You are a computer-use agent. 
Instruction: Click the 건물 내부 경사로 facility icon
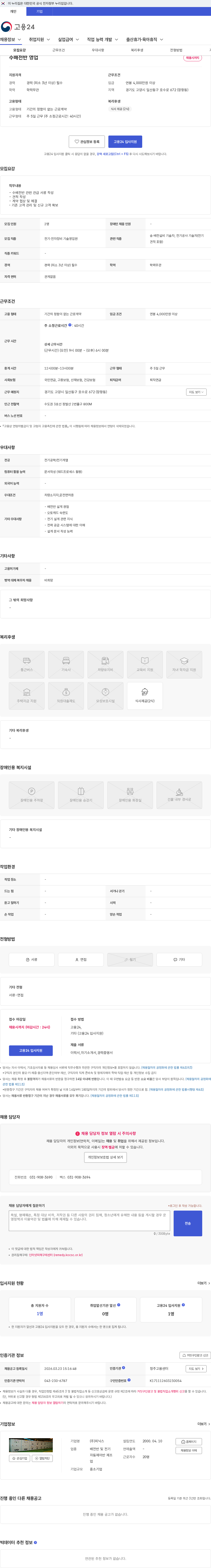click(x=179, y=795)
